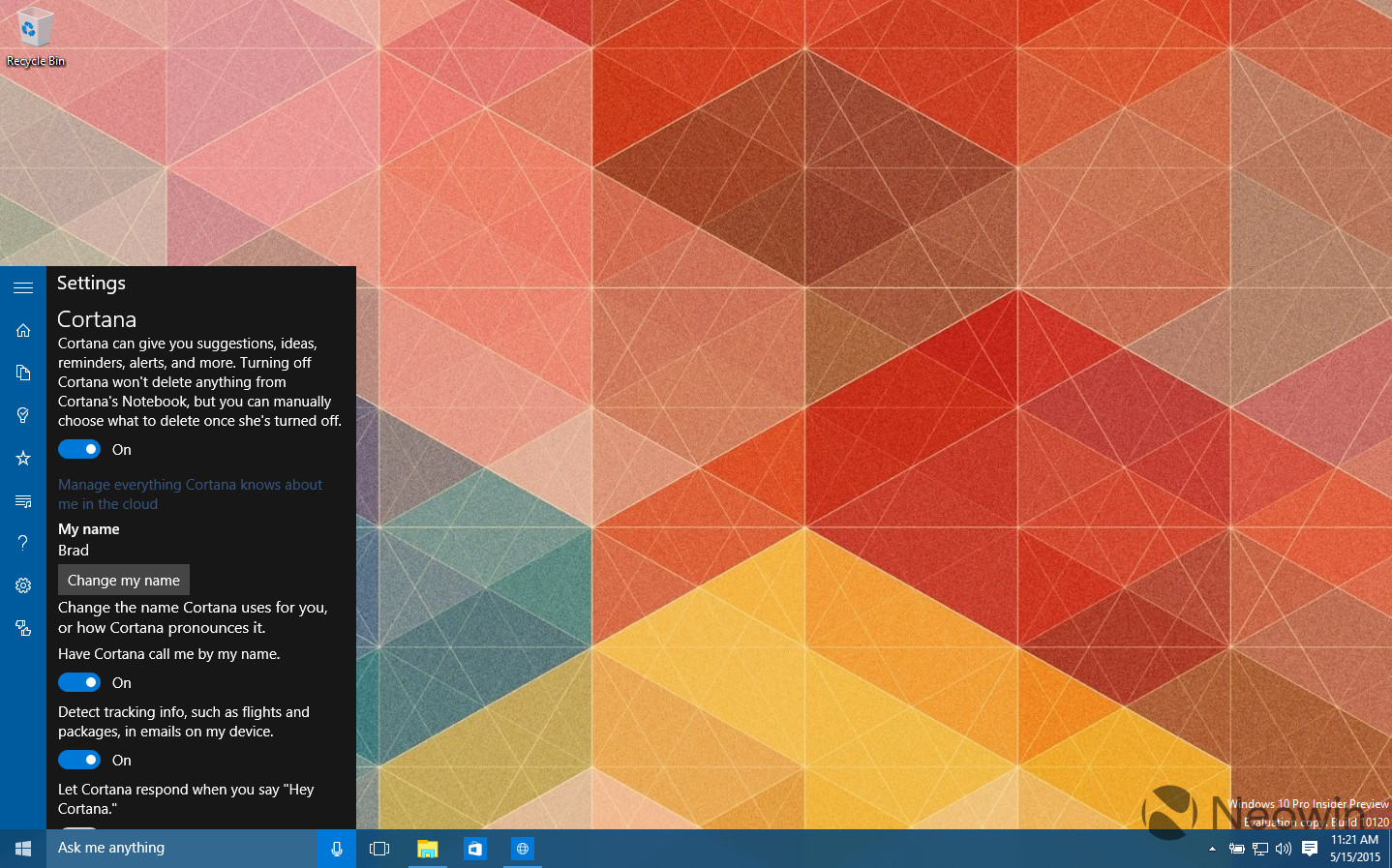This screenshot has height=868, width=1392.
Task: Open the volume speaker tray icon
Action: click(x=1284, y=849)
